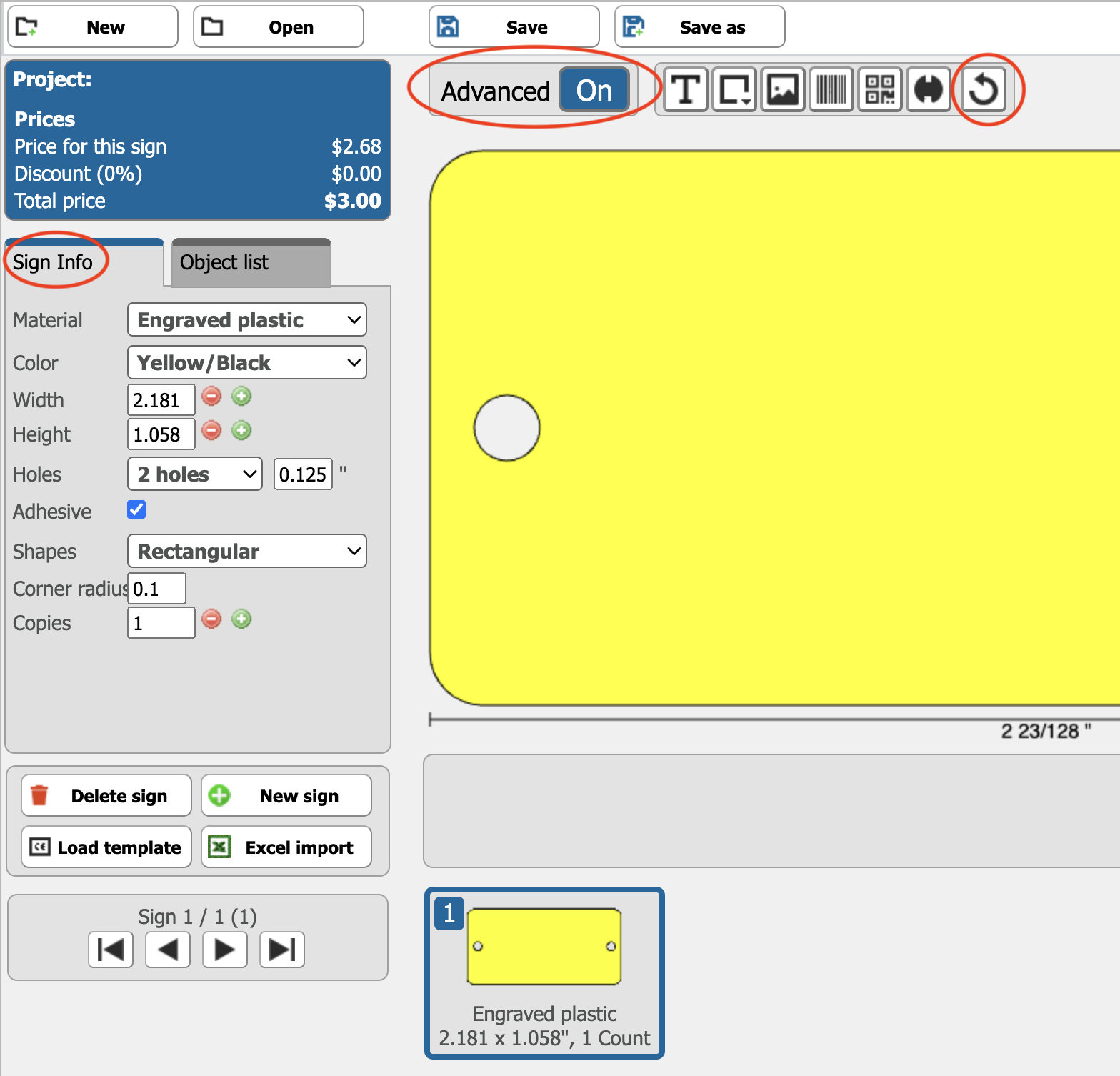Delete the current sign
1120x1076 pixels.
pyautogui.click(x=106, y=795)
